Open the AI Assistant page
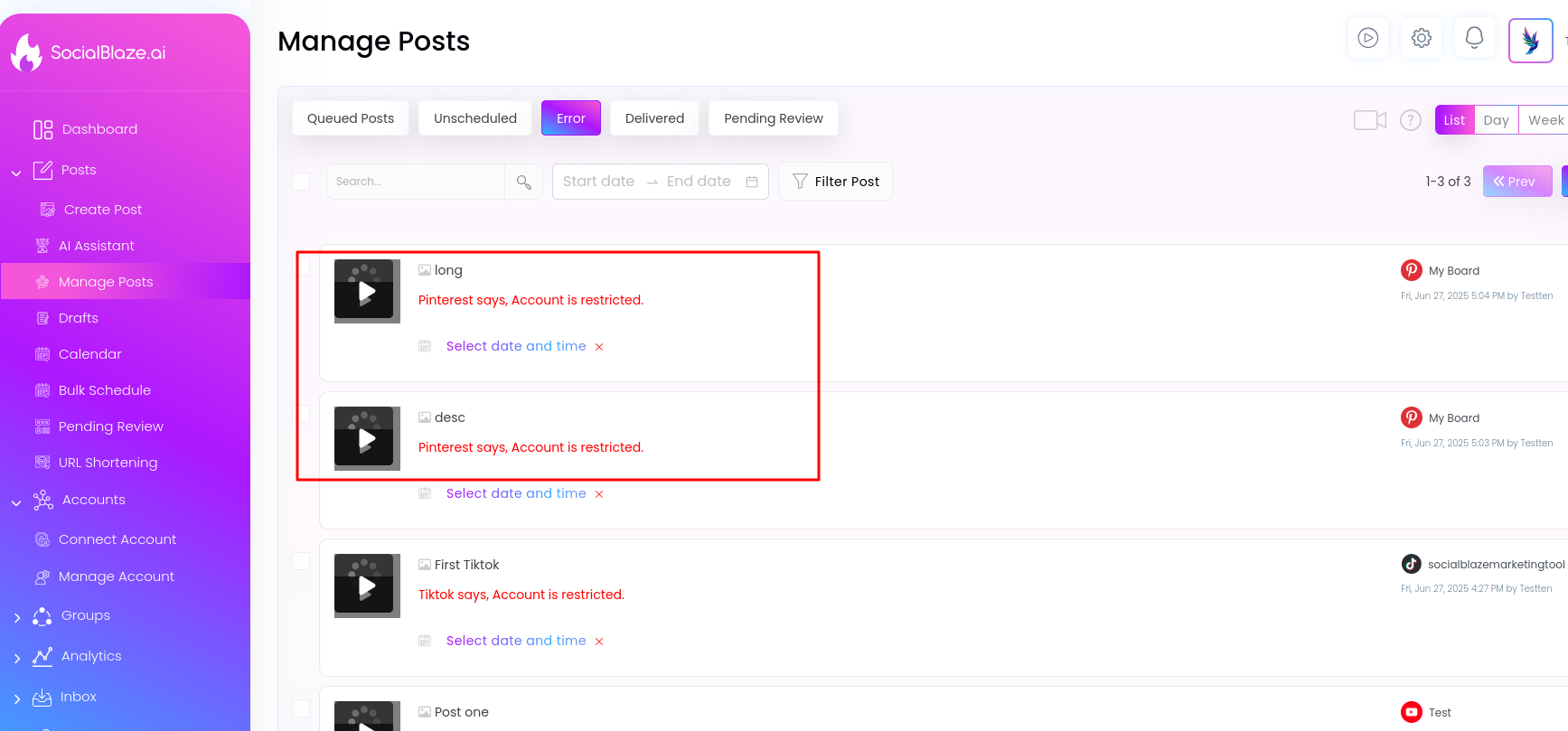 point(96,246)
